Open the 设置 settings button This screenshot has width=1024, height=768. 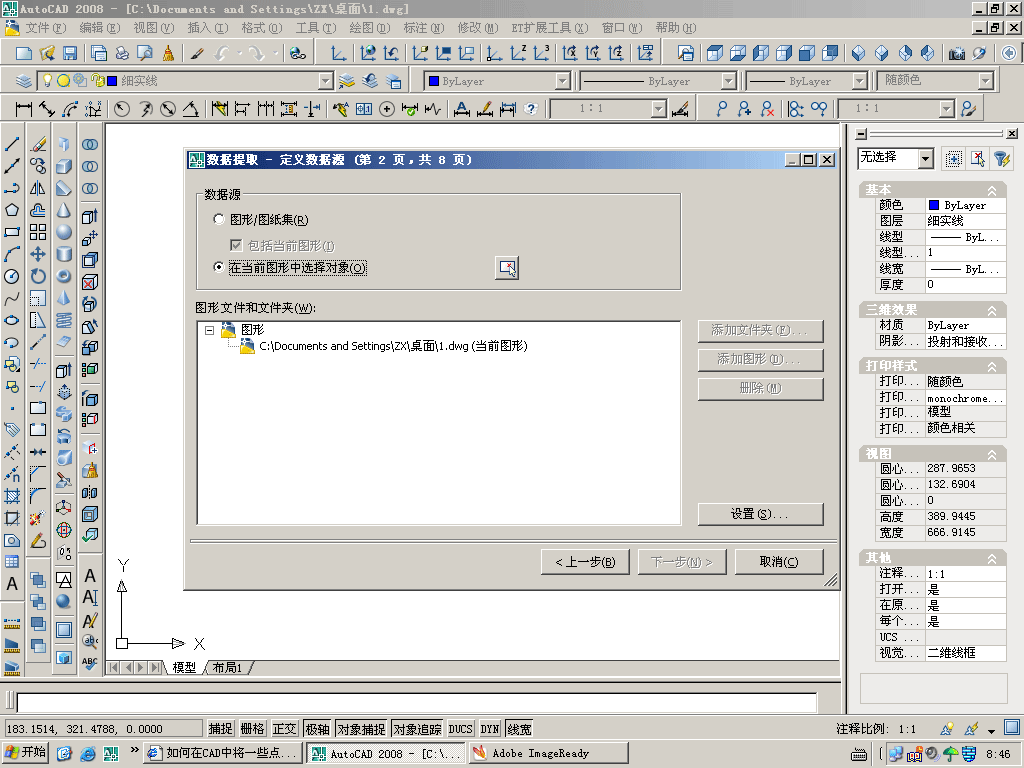(760, 514)
